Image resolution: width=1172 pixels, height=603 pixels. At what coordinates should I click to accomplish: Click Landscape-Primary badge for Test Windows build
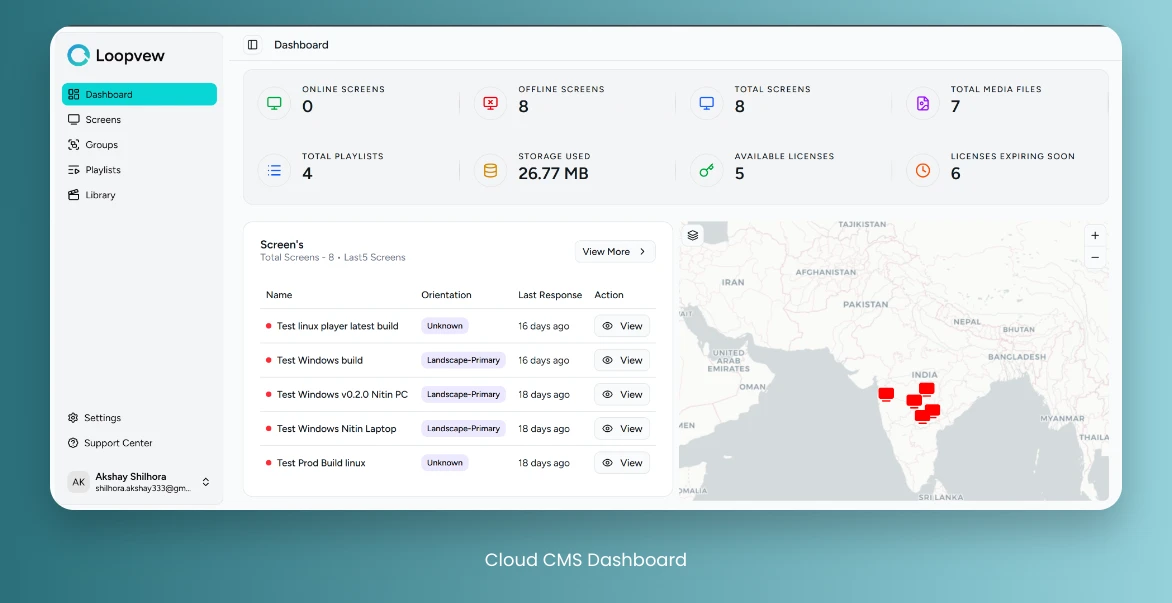(463, 360)
